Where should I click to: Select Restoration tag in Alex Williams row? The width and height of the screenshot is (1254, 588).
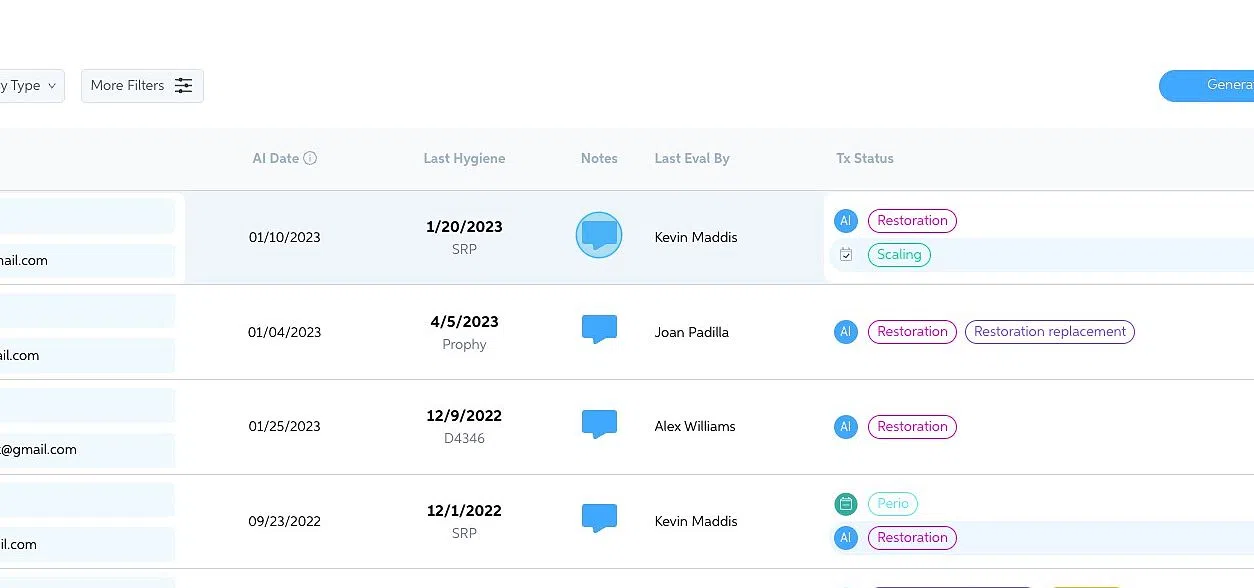click(x=912, y=427)
